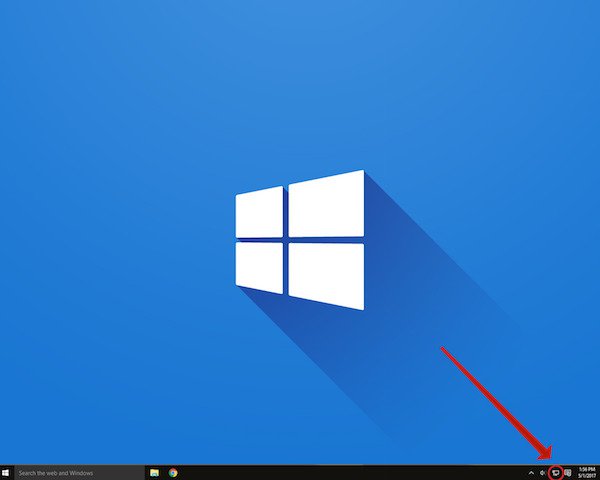Show hidden system tray icons

click(x=531, y=473)
